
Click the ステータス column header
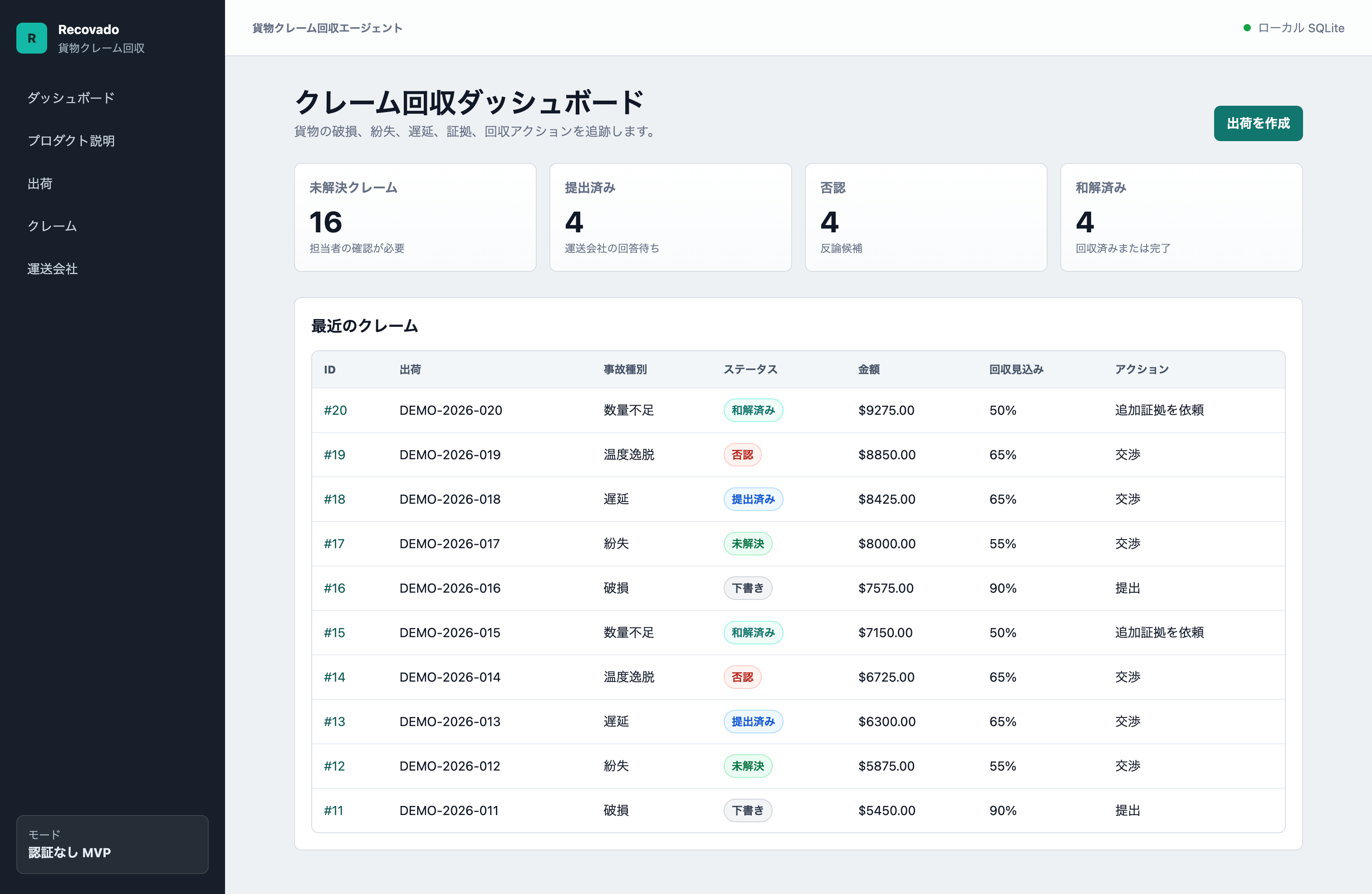[750, 369]
